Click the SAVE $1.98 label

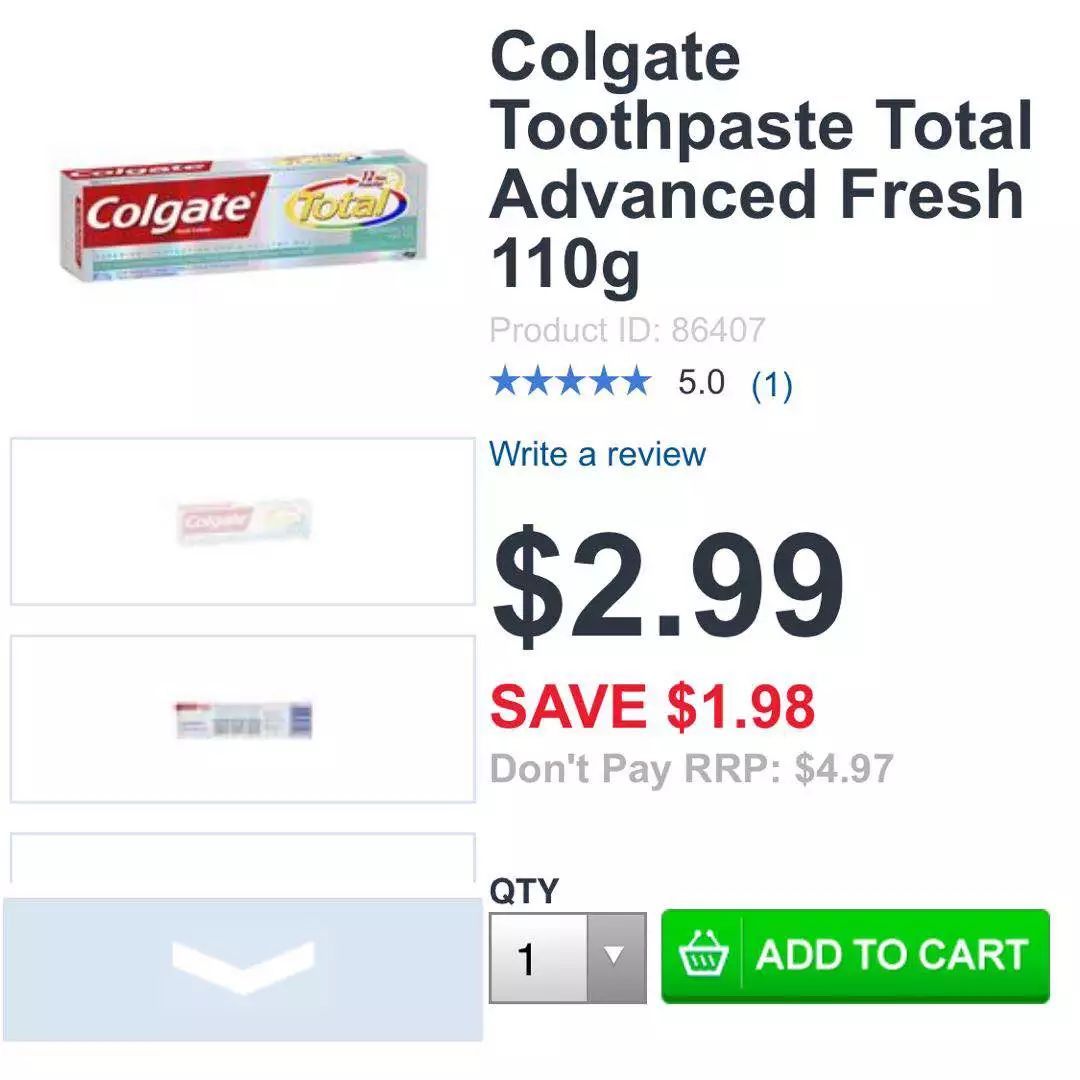pyautogui.click(x=652, y=705)
